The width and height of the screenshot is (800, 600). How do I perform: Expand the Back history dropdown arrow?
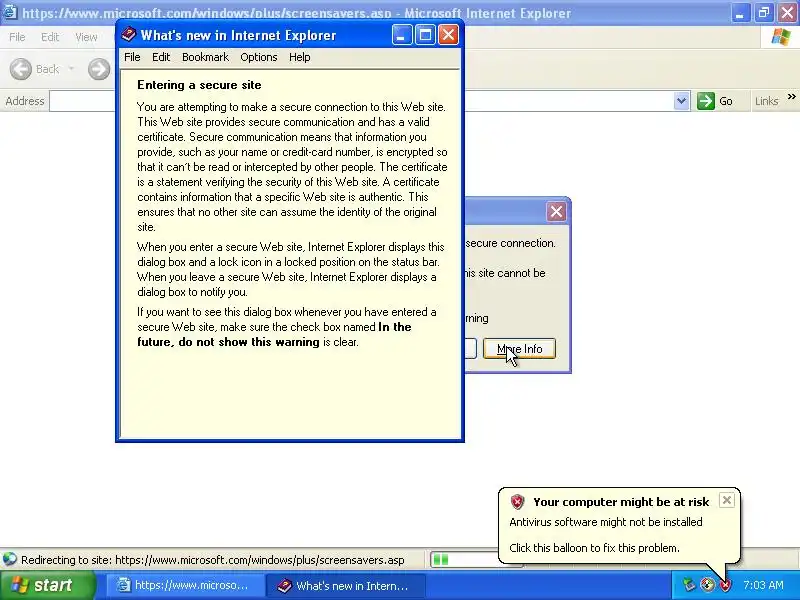click(x=71, y=69)
